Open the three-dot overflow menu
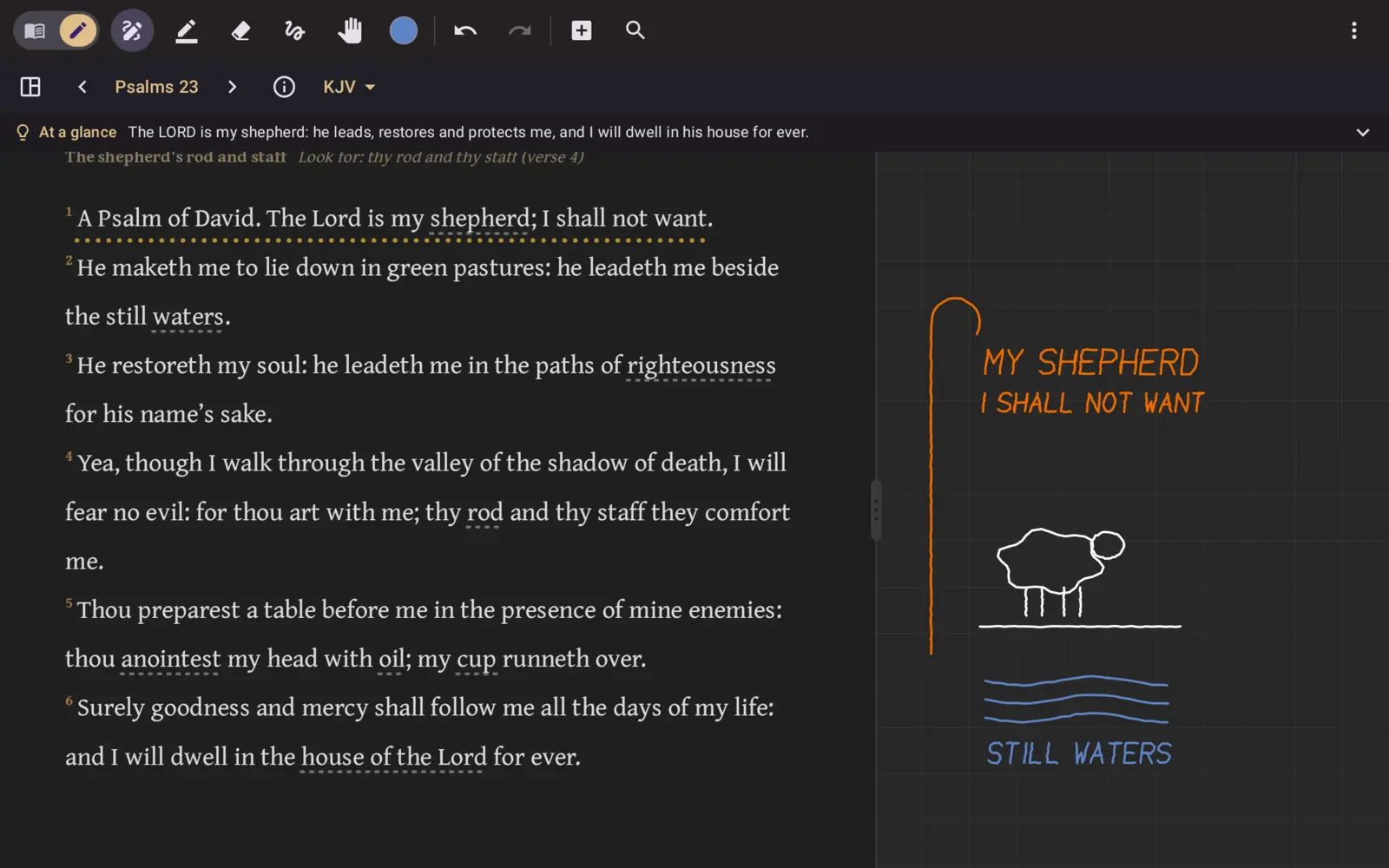This screenshot has width=1389, height=868. (x=1354, y=31)
